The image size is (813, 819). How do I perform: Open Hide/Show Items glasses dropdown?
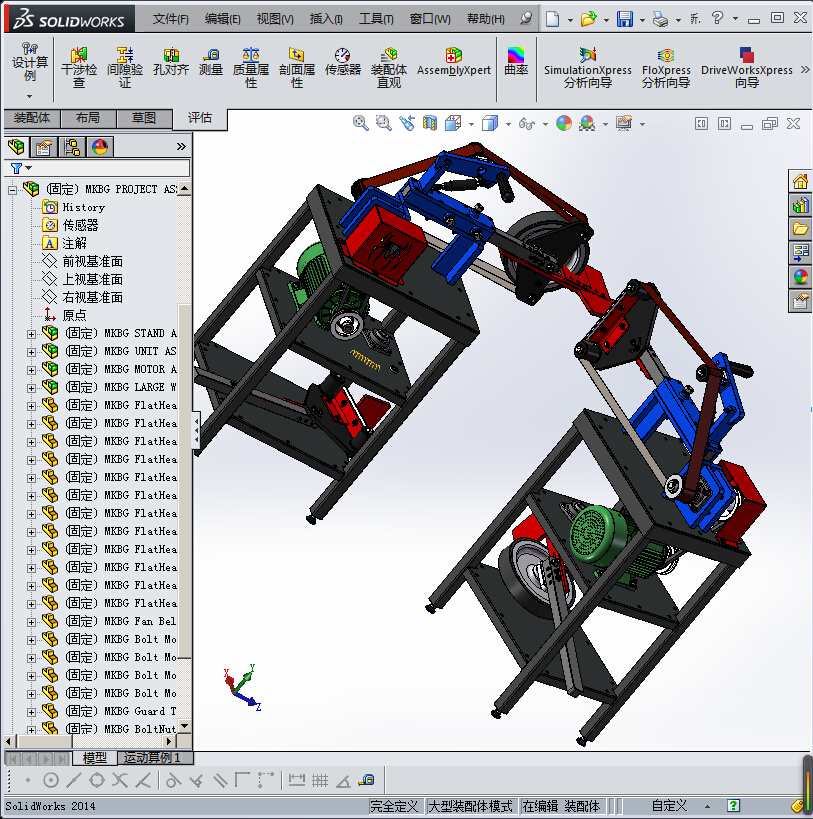545,124
